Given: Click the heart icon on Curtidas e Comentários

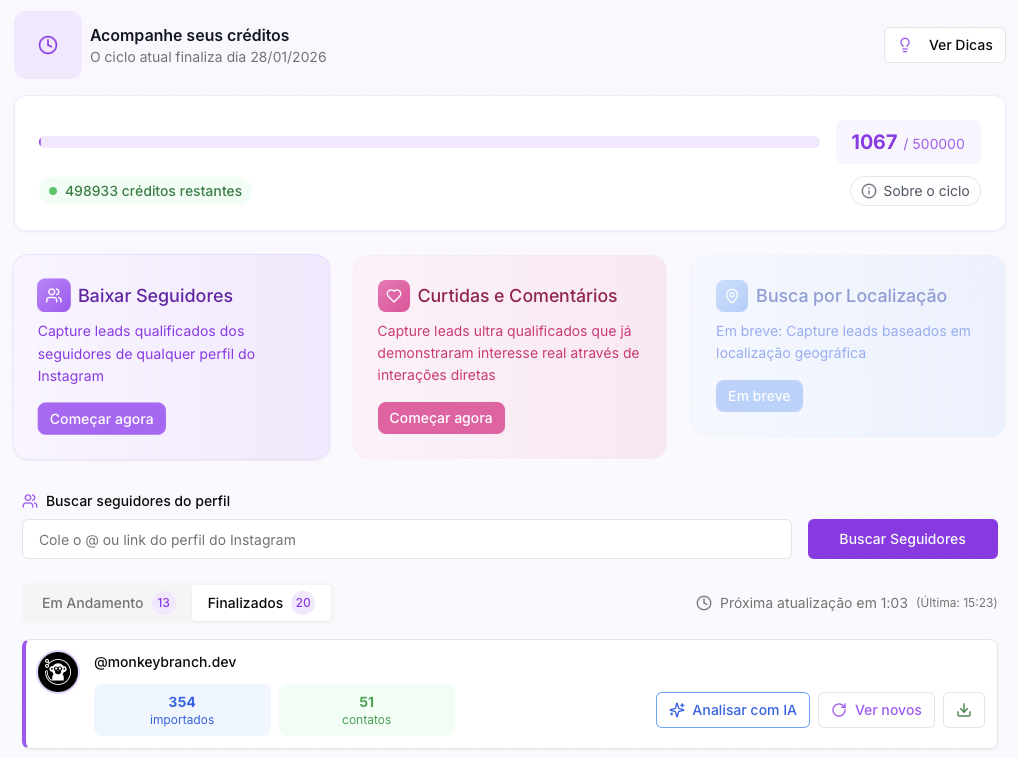Looking at the screenshot, I should pyautogui.click(x=394, y=295).
